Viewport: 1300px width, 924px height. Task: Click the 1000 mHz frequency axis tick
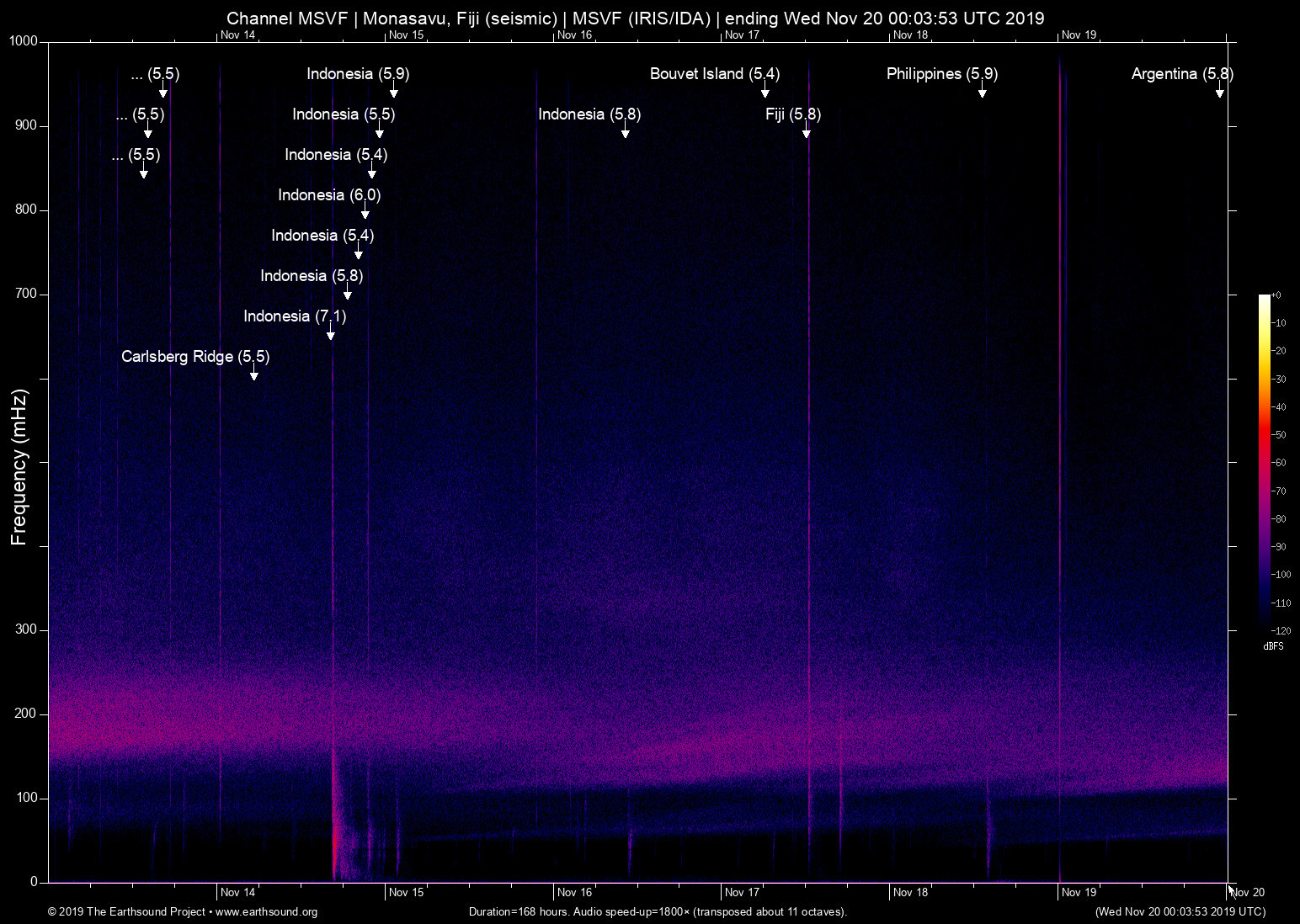pyautogui.click(x=24, y=41)
